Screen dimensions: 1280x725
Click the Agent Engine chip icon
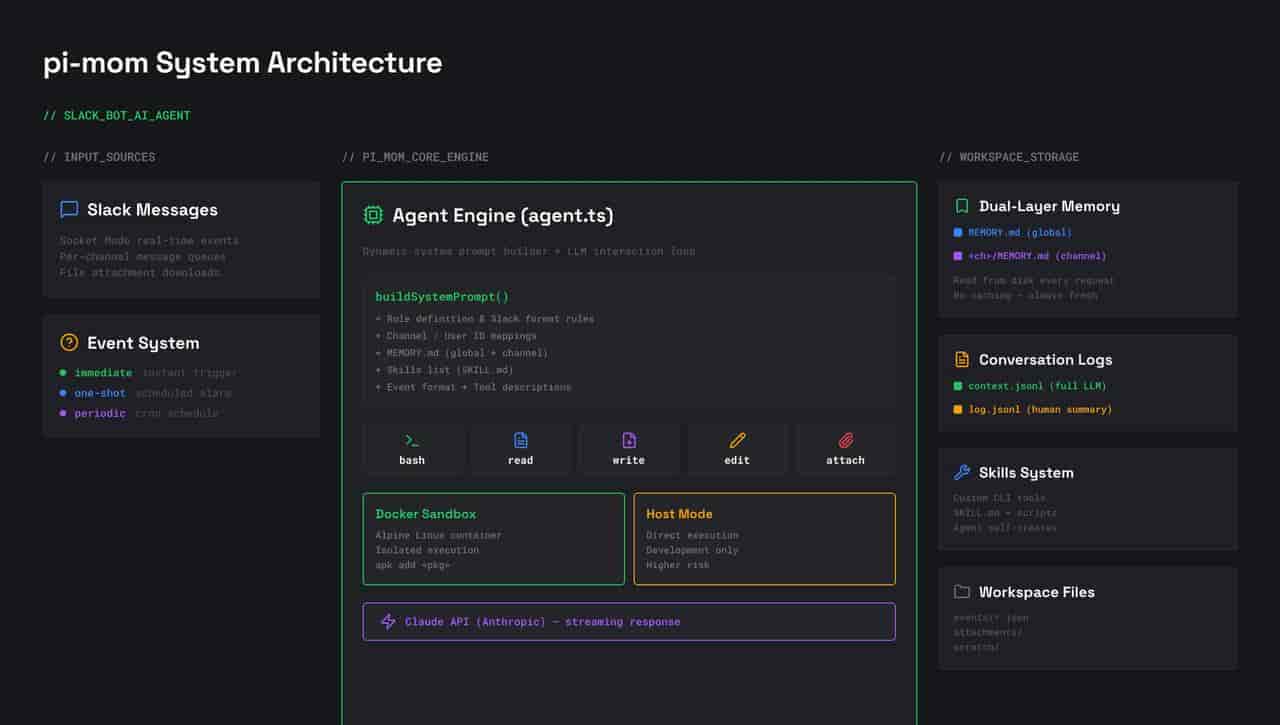tap(373, 215)
